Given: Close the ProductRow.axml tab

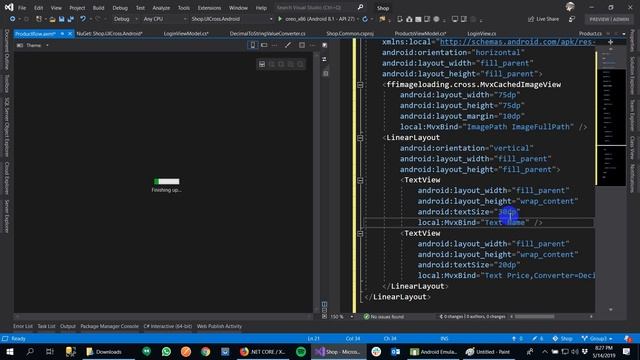Looking at the screenshot, I should [70, 33].
